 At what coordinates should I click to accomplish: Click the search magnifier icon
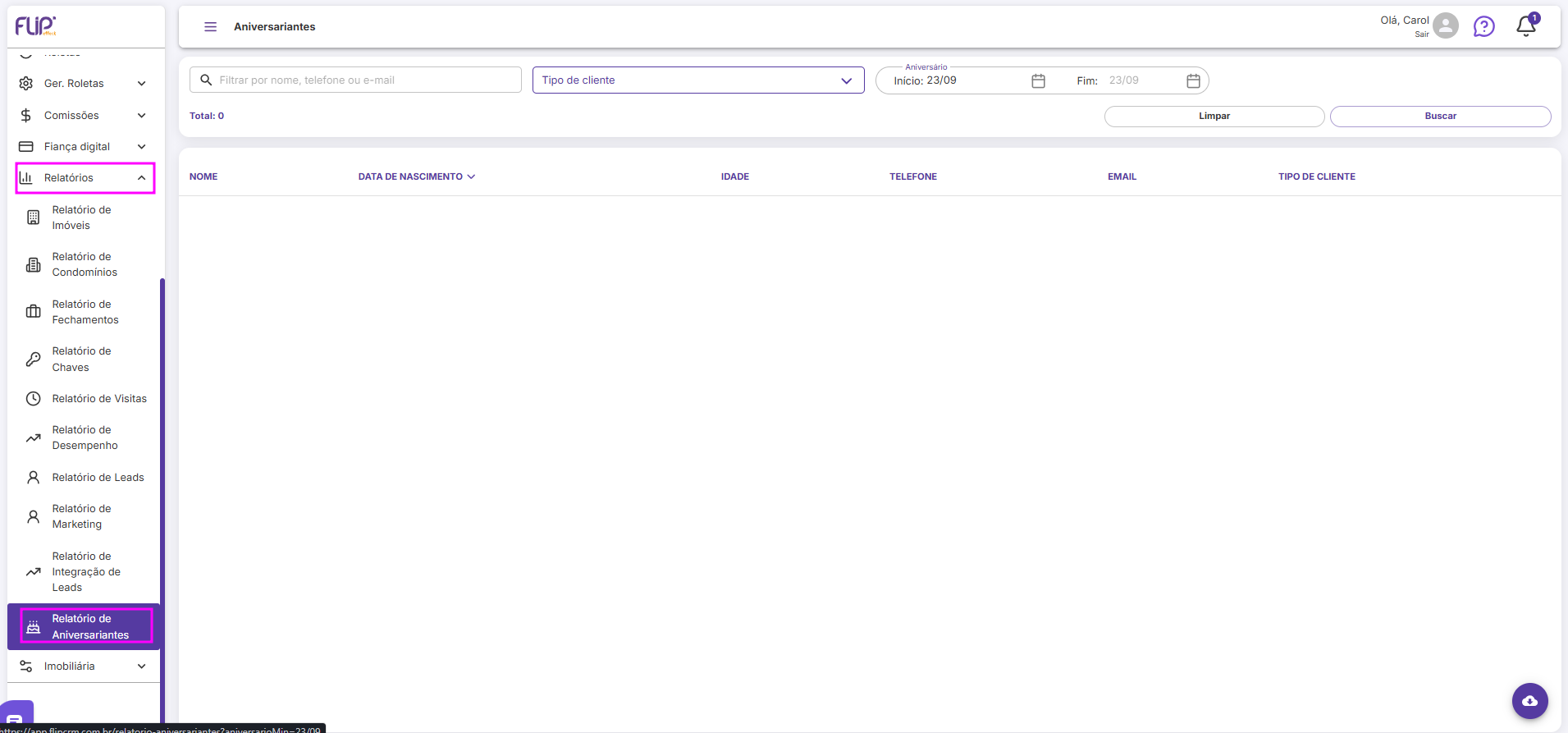click(206, 80)
